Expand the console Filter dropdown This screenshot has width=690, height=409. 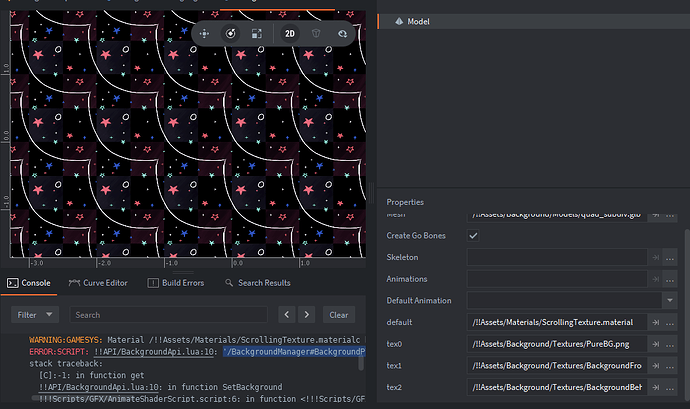click(x=35, y=314)
